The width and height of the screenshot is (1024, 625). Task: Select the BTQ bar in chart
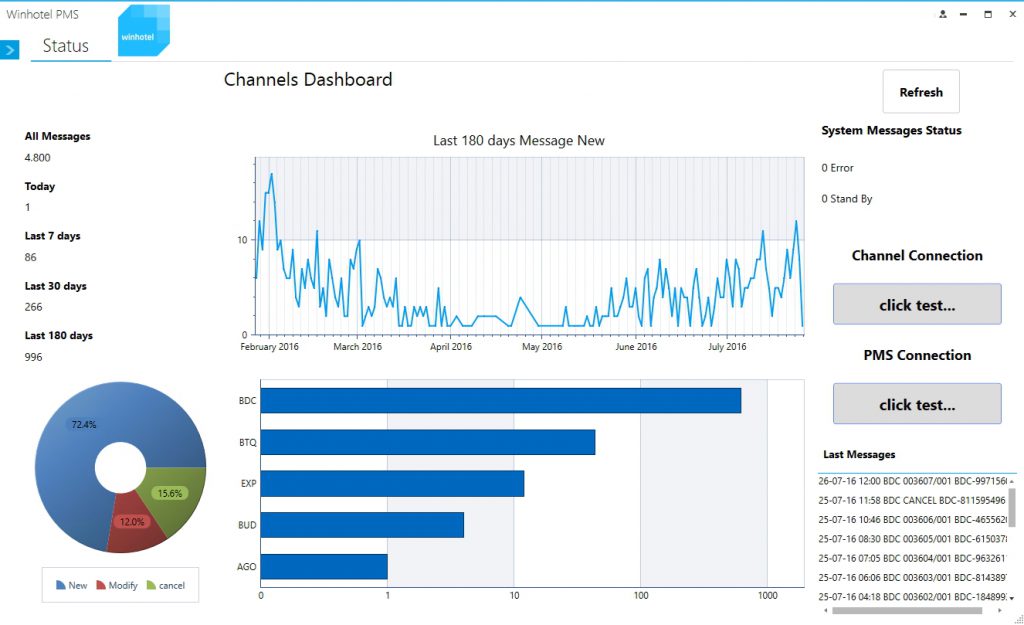(428, 442)
